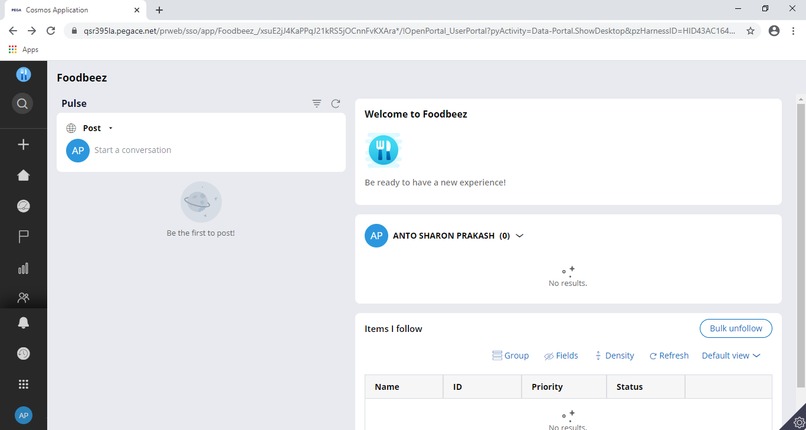Viewport: 806px width, 430px height.
Task: Click Items I follow heading
Action: click(x=393, y=329)
